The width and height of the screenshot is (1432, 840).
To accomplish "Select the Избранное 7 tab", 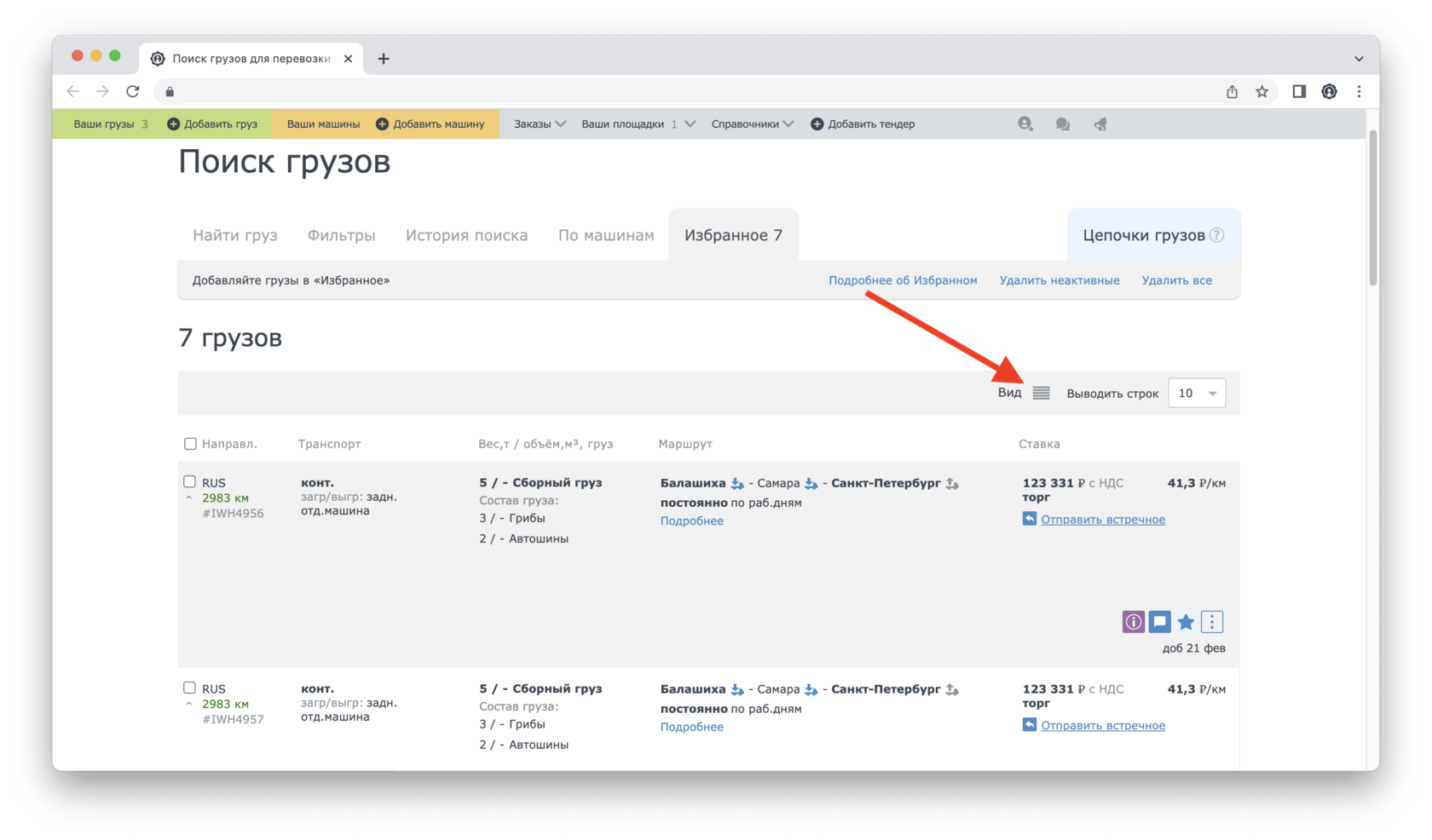I will tap(734, 235).
